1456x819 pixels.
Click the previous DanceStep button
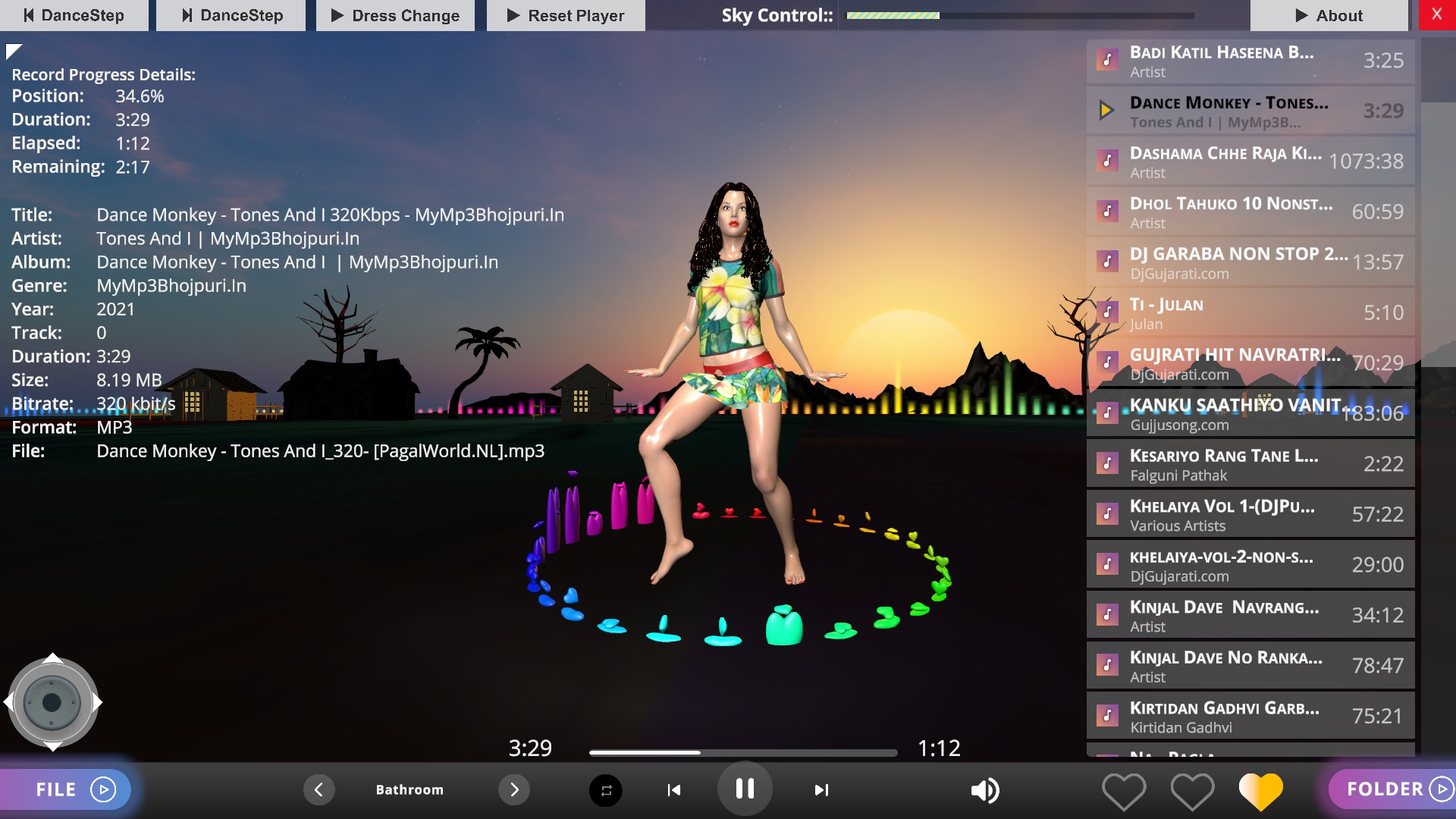[74, 15]
